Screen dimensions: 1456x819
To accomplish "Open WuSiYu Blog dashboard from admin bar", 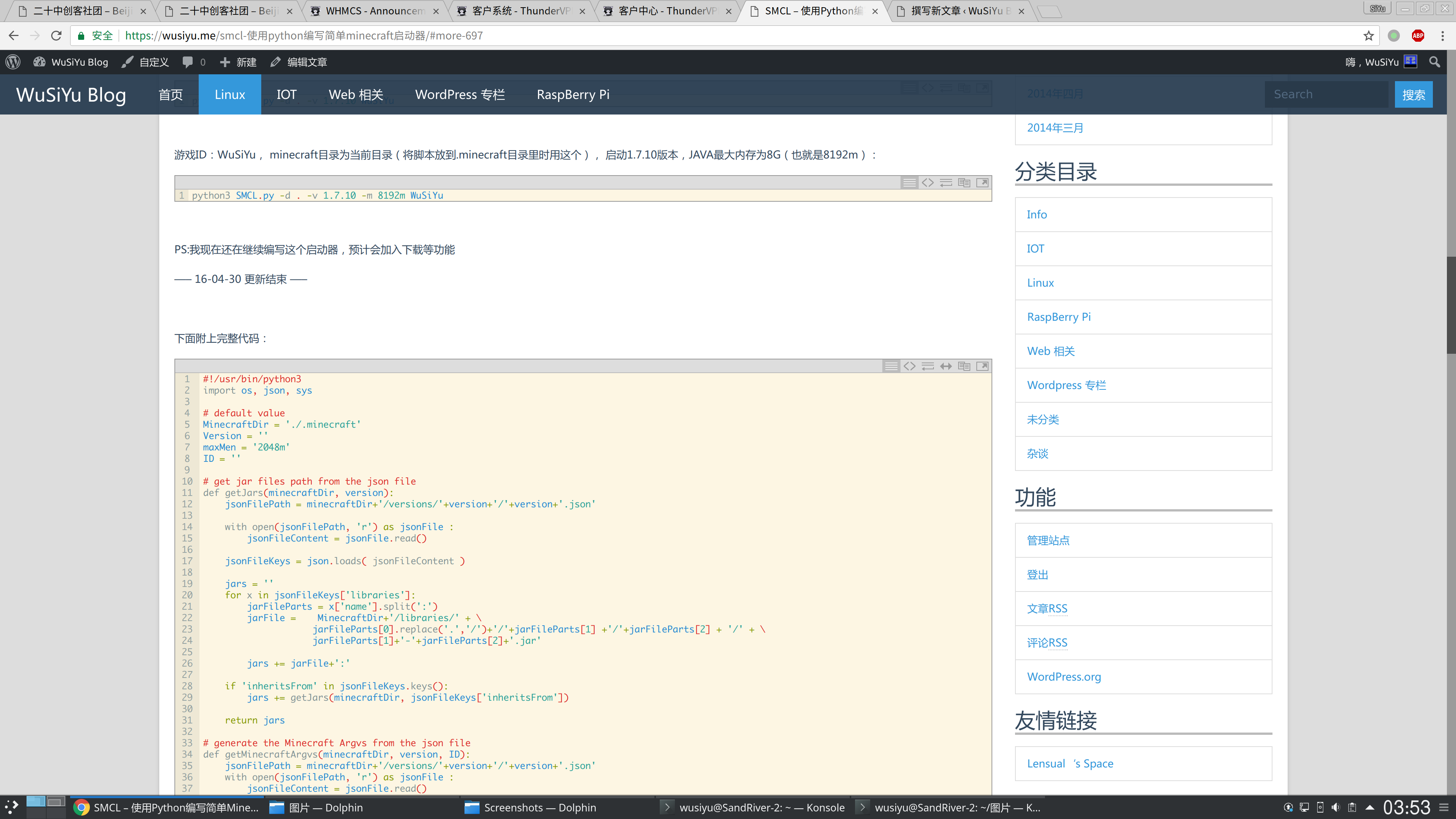I will (71, 62).
